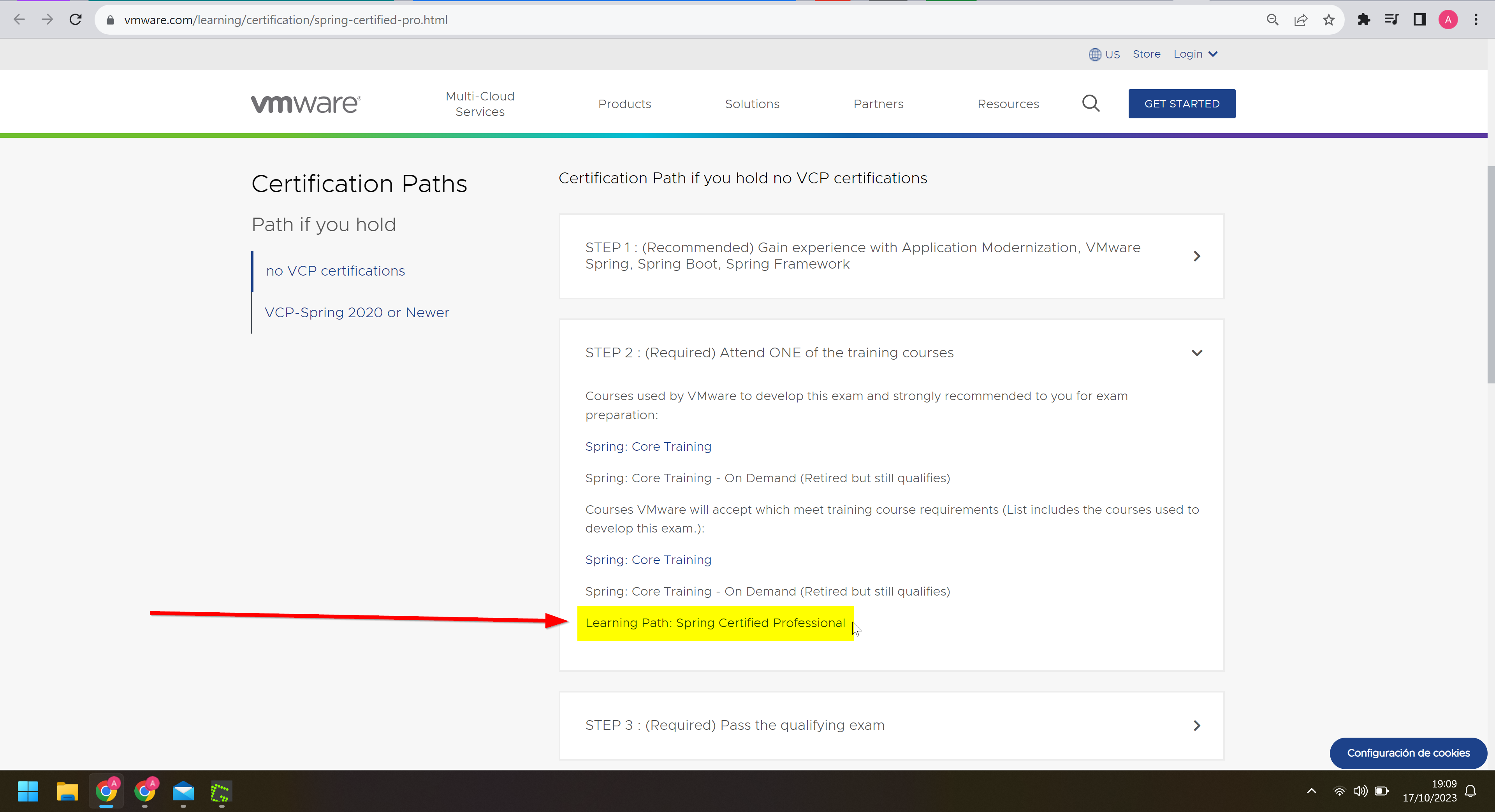Bookmark this page with the star icon
The width and height of the screenshot is (1495, 812).
pyautogui.click(x=1329, y=20)
